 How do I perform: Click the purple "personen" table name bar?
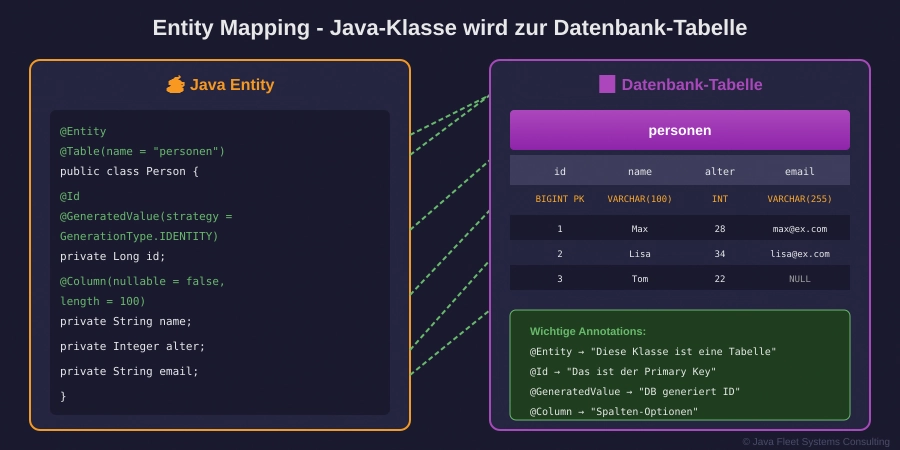[679, 130]
